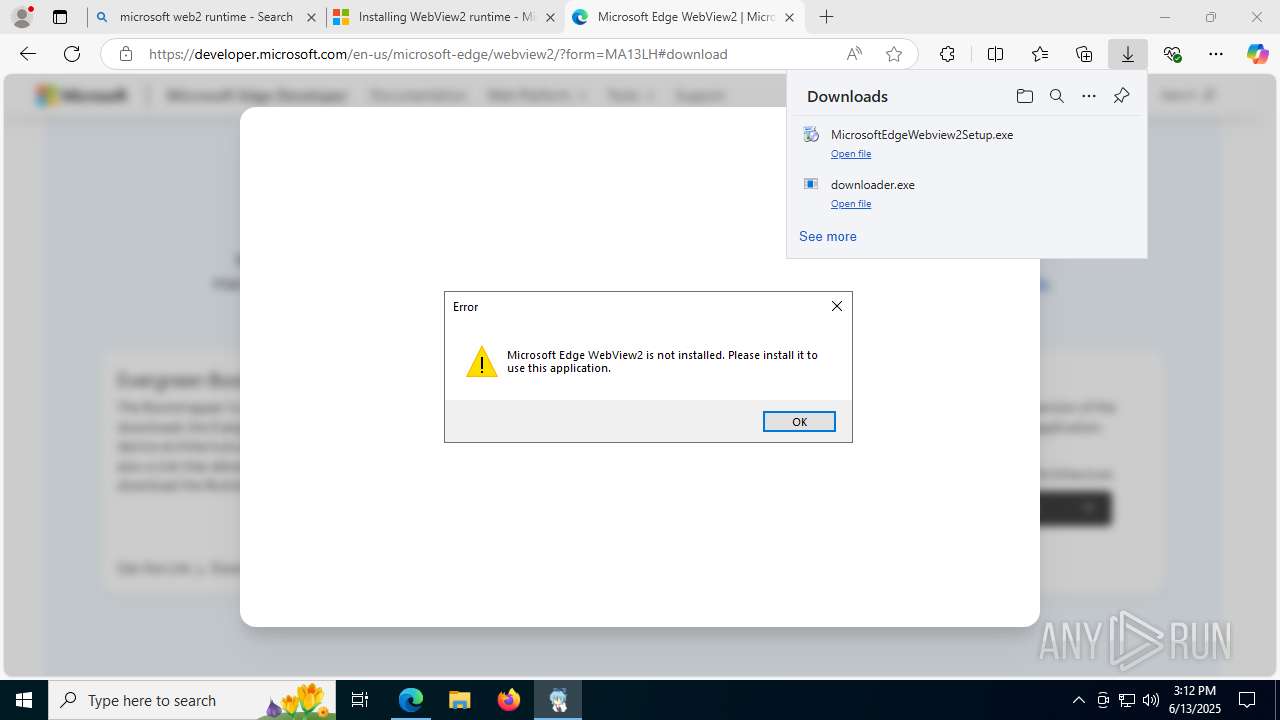The width and height of the screenshot is (1280, 720).
Task: Open network icon in system tray
Action: (x=1127, y=700)
